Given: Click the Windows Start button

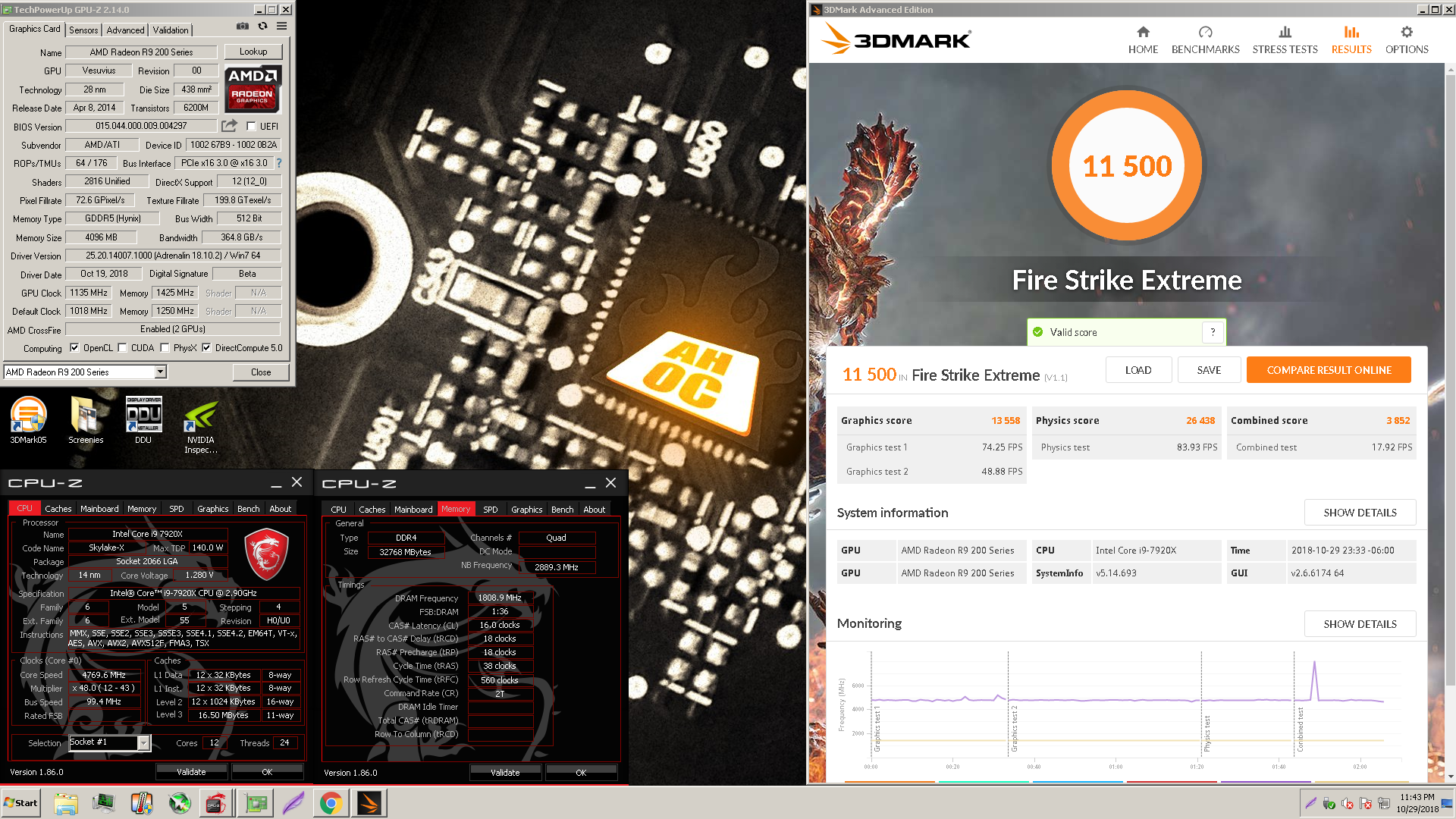Looking at the screenshot, I should (20, 803).
